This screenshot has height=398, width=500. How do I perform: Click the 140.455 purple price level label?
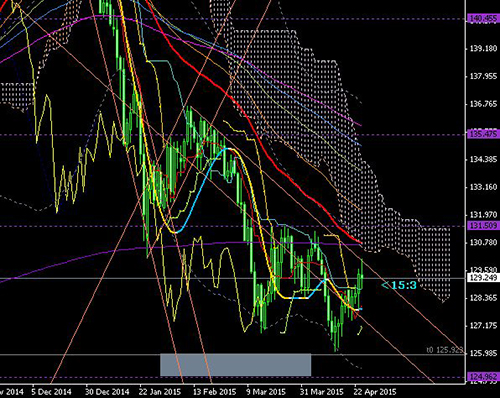coord(483,19)
